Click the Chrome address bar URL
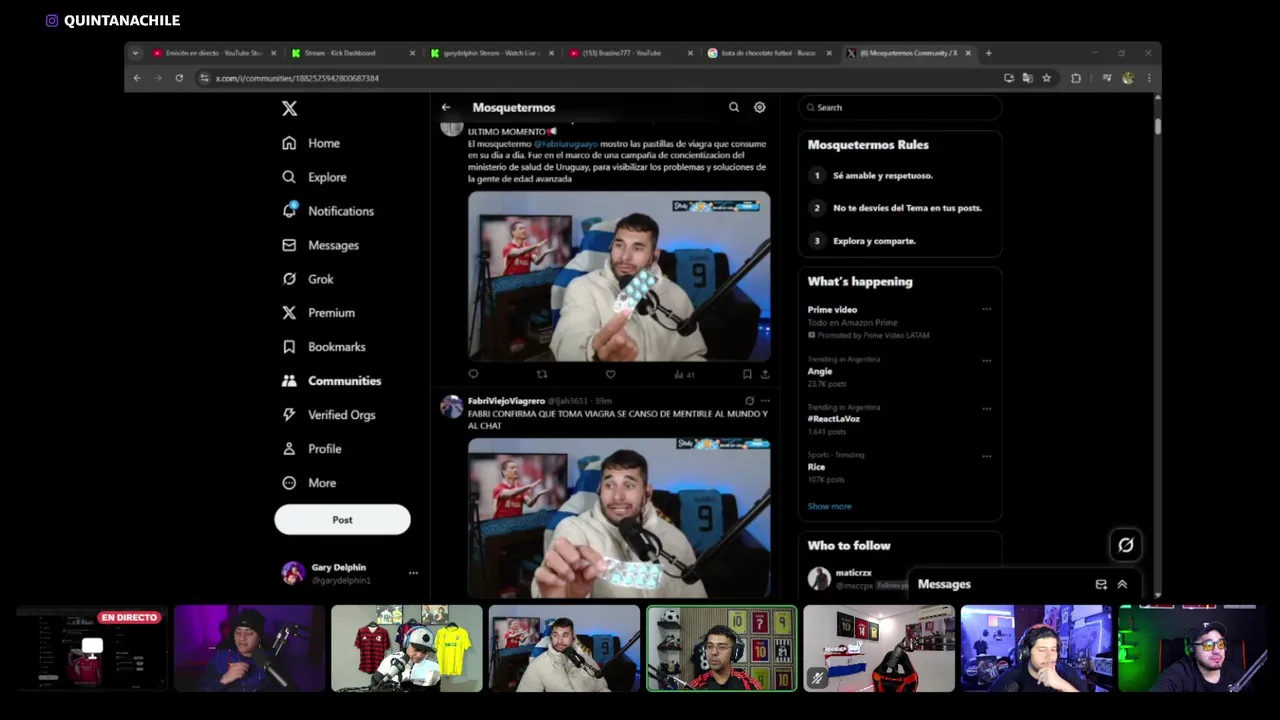The width and height of the screenshot is (1280, 720). click(x=297, y=78)
